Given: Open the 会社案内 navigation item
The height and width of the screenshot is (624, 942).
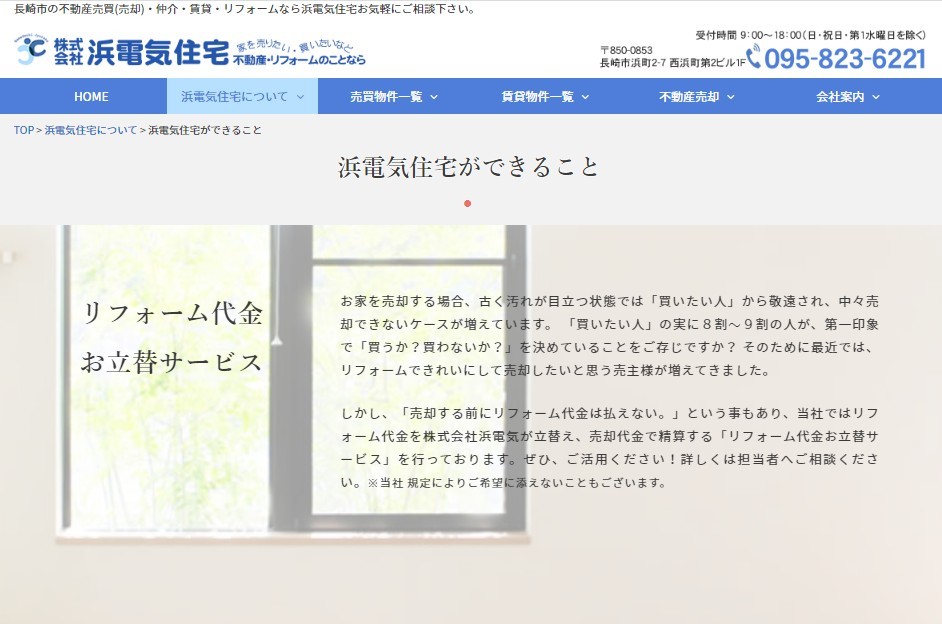Looking at the screenshot, I should 840,97.
